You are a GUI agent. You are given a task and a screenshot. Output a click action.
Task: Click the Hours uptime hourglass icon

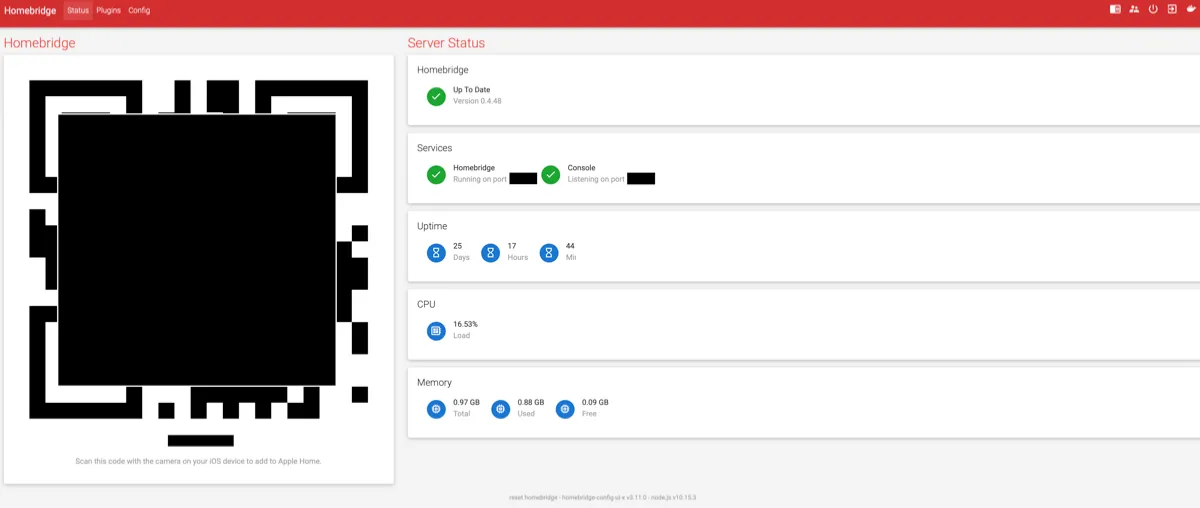point(490,253)
